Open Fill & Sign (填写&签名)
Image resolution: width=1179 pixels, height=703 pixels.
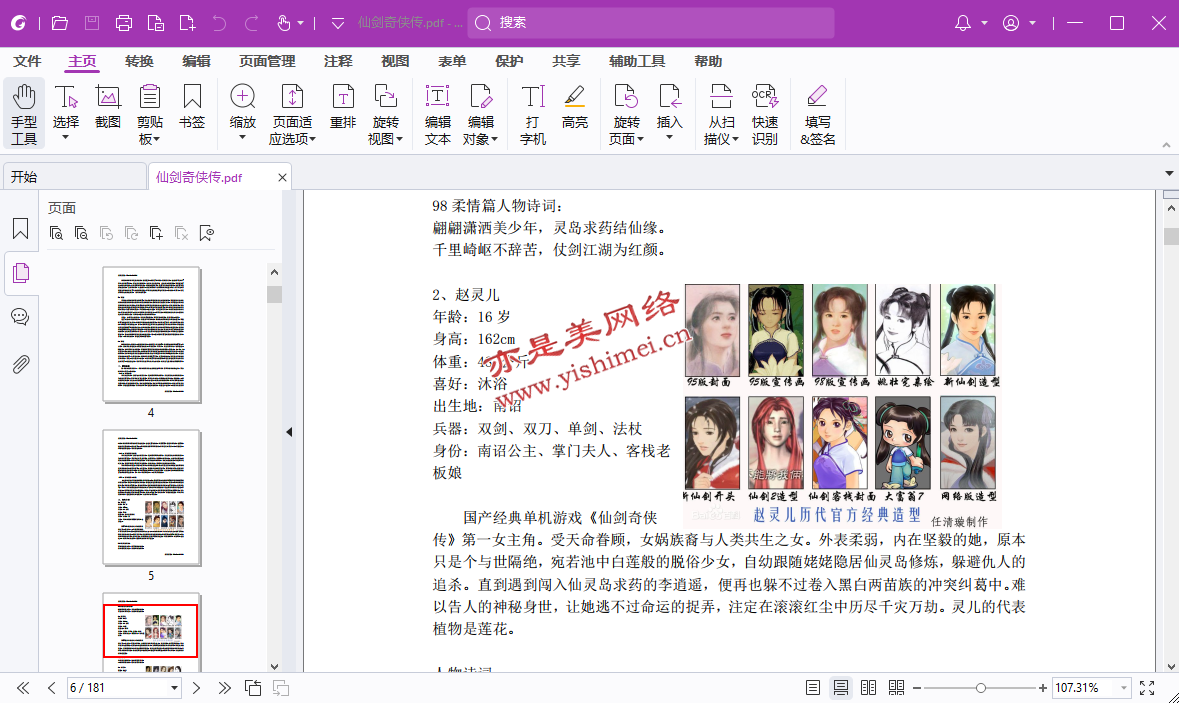(x=817, y=114)
